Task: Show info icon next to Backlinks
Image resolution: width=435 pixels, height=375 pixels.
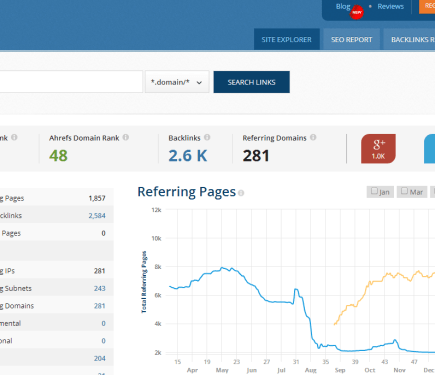Action: pyautogui.click(x=207, y=137)
